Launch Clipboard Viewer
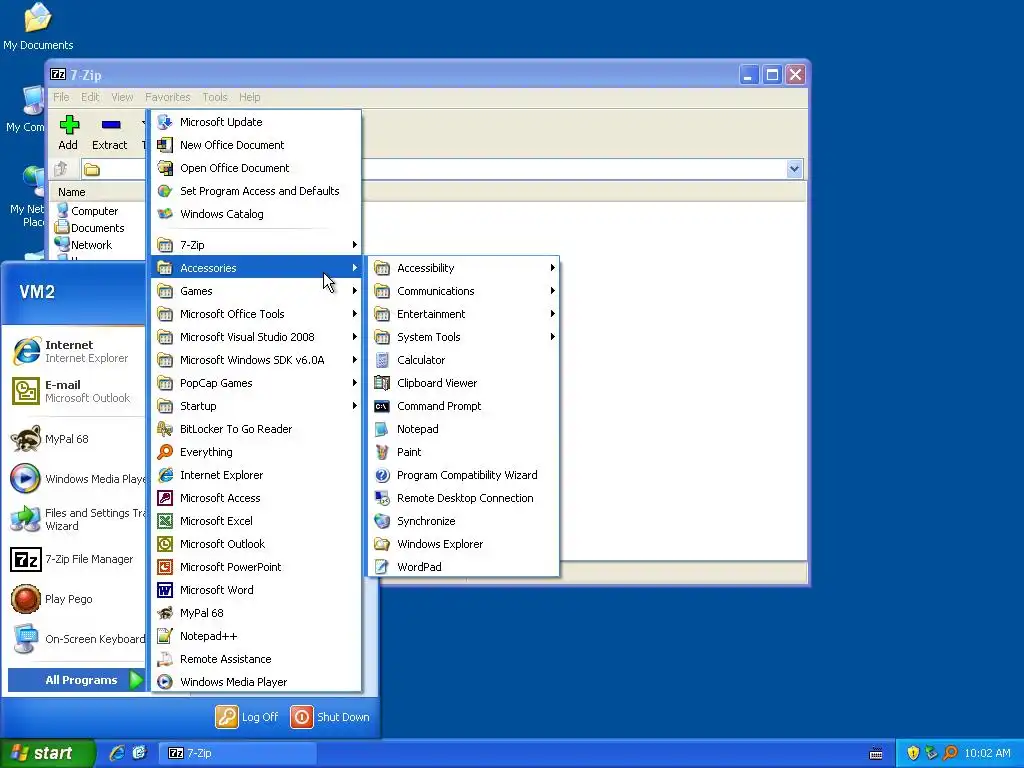 [463, 383]
